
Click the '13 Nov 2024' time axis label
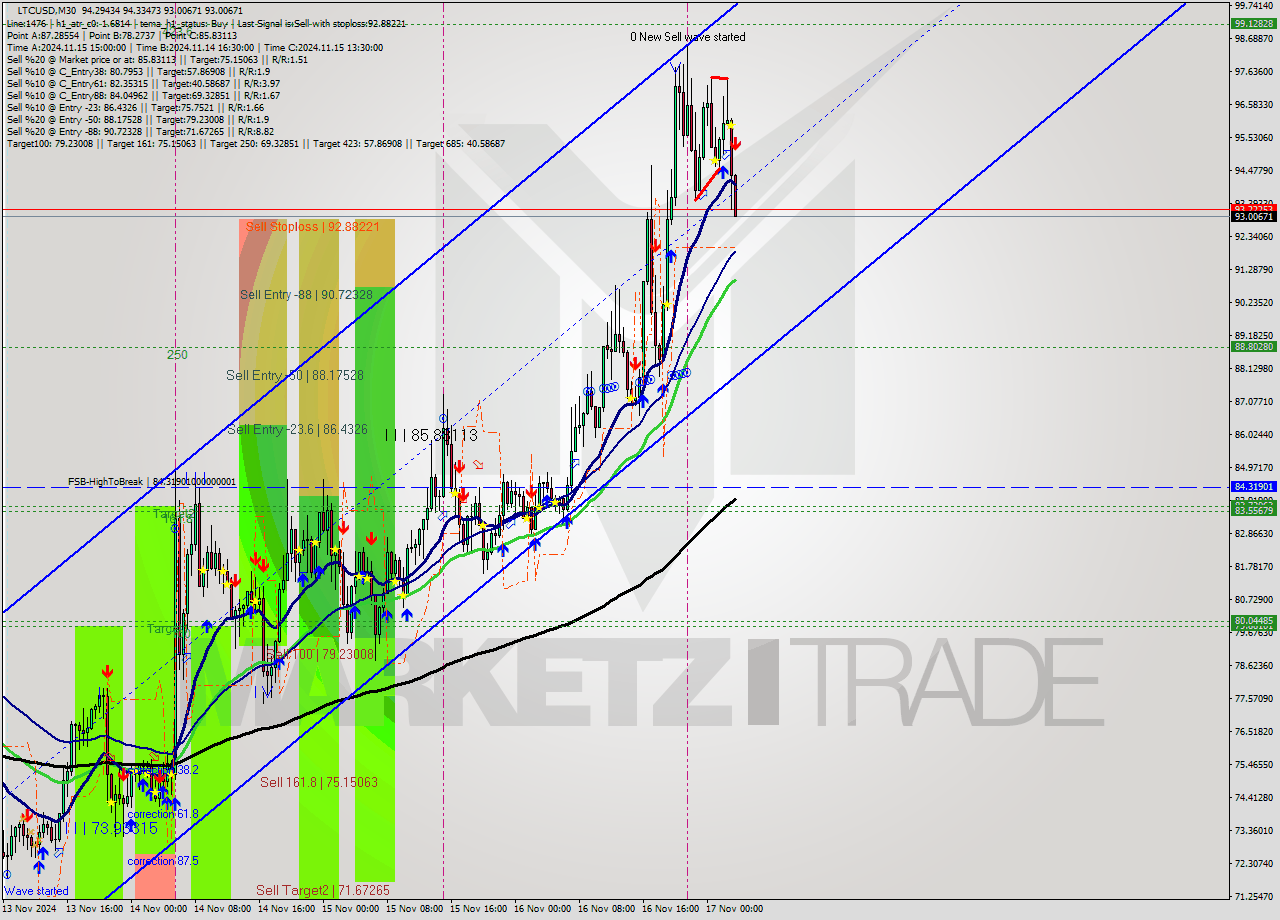click(30, 909)
